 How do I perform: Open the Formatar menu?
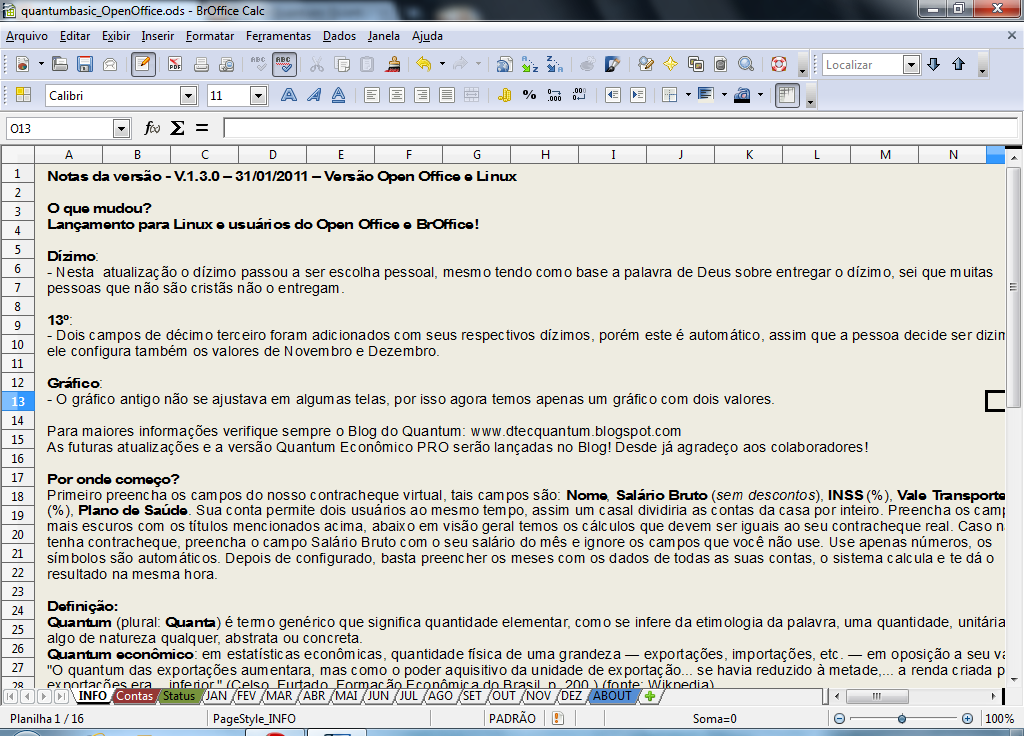pyautogui.click(x=210, y=36)
